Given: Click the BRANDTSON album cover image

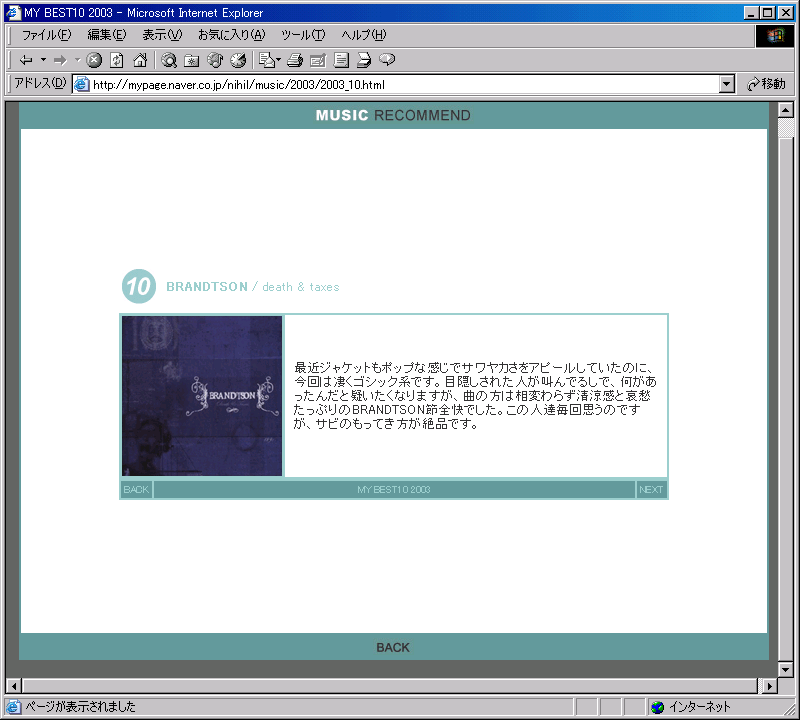Looking at the screenshot, I should (202, 396).
